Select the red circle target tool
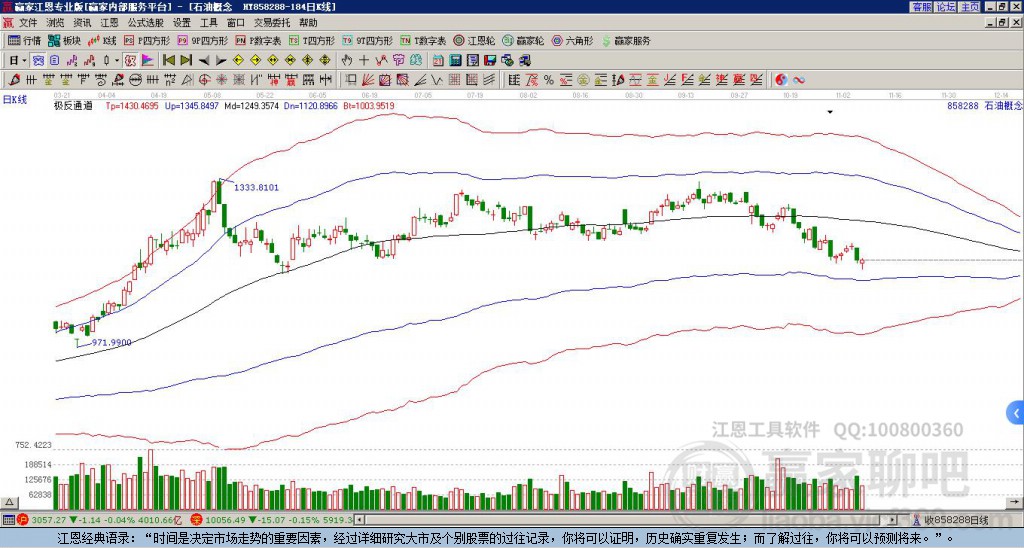1024x548 pixels. (204, 80)
